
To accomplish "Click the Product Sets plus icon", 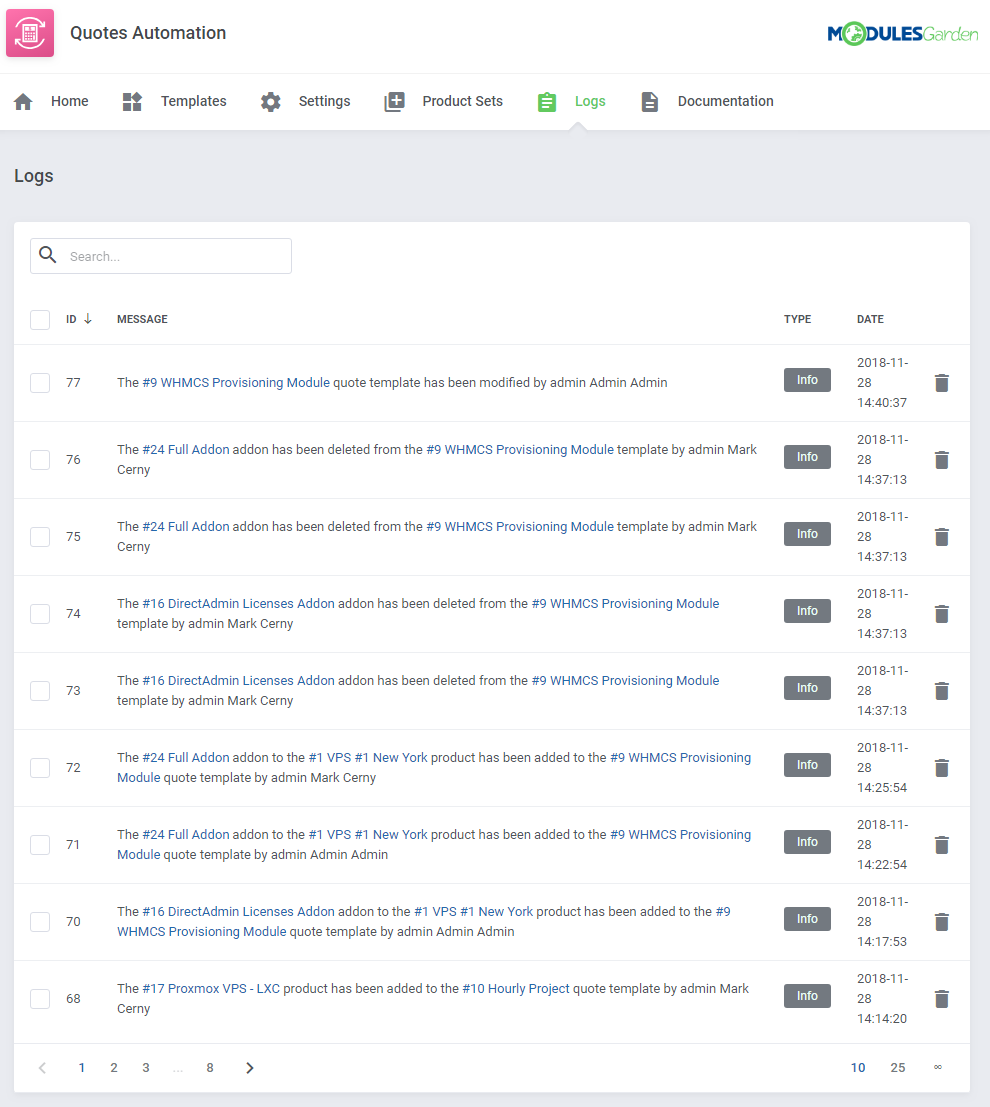I will coord(394,102).
